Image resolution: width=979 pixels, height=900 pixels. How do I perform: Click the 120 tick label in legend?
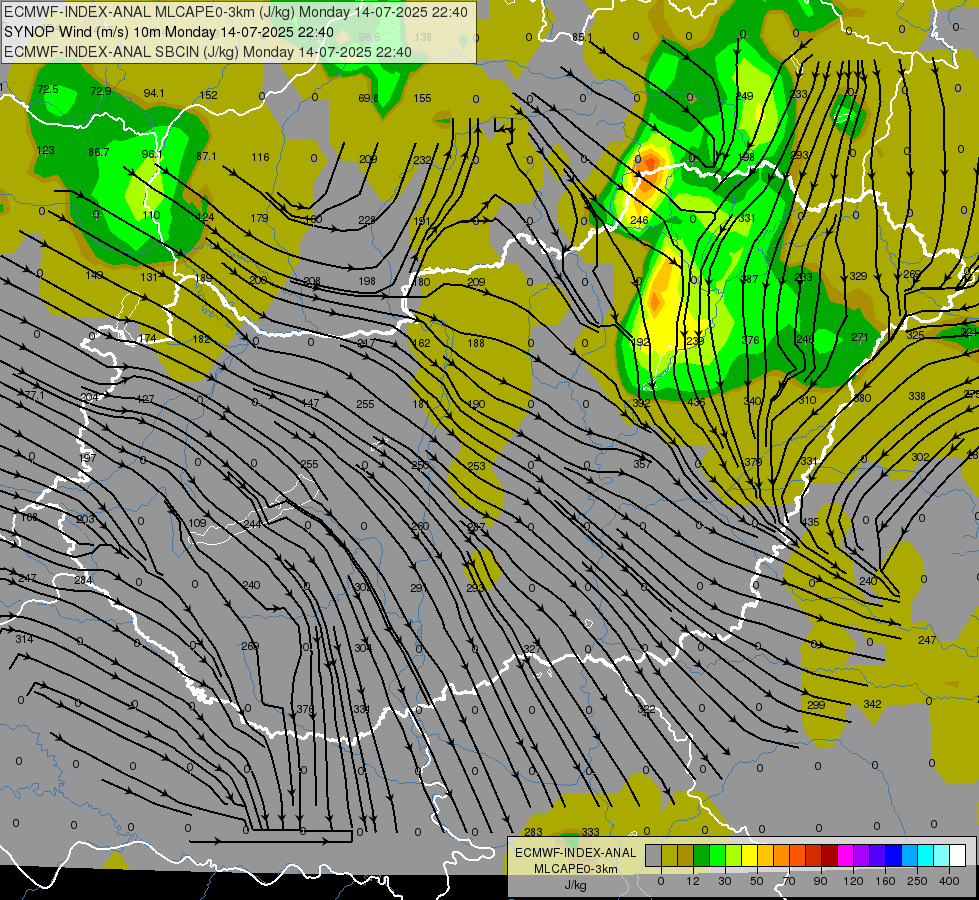point(853,881)
